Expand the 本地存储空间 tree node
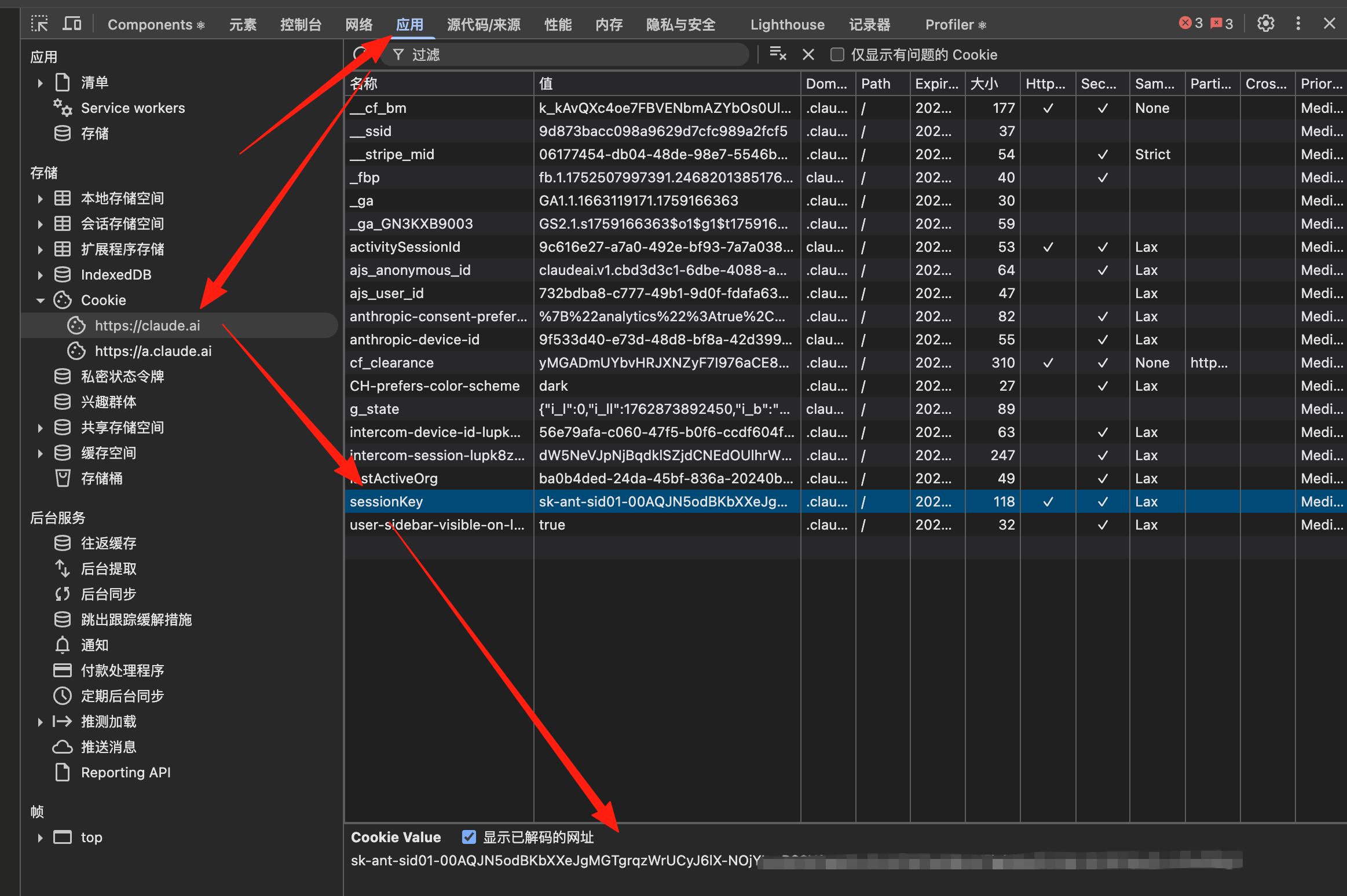The height and width of the screenshot is (896, 1347). (x=40, y=199)
